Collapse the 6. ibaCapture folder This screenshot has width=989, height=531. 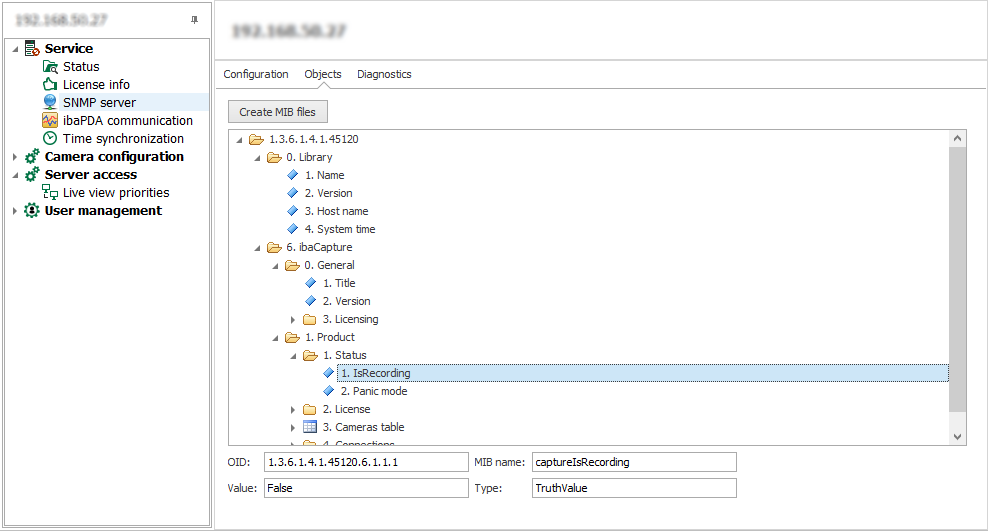(x=257, y=248)
